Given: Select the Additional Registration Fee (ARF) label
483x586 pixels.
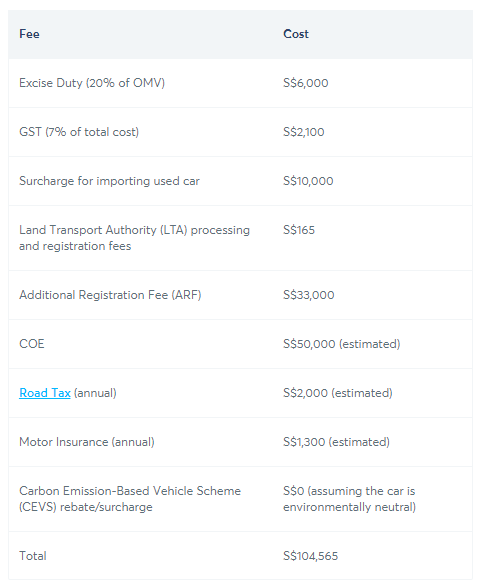Looking at the screenshot, I should coord(110,295).
